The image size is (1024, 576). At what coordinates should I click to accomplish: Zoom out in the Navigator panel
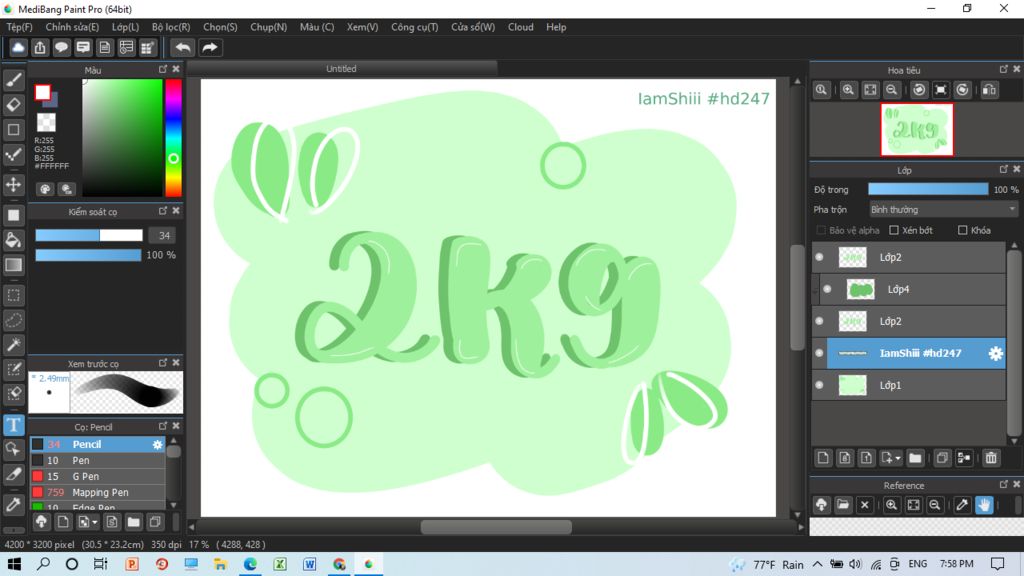point(891,90)
